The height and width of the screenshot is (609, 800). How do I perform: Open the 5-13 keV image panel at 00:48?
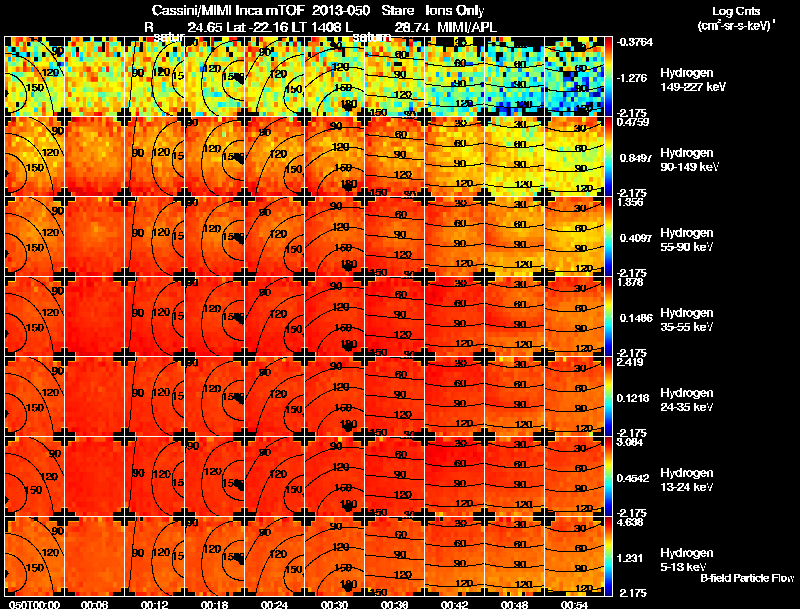click(515, 556)
